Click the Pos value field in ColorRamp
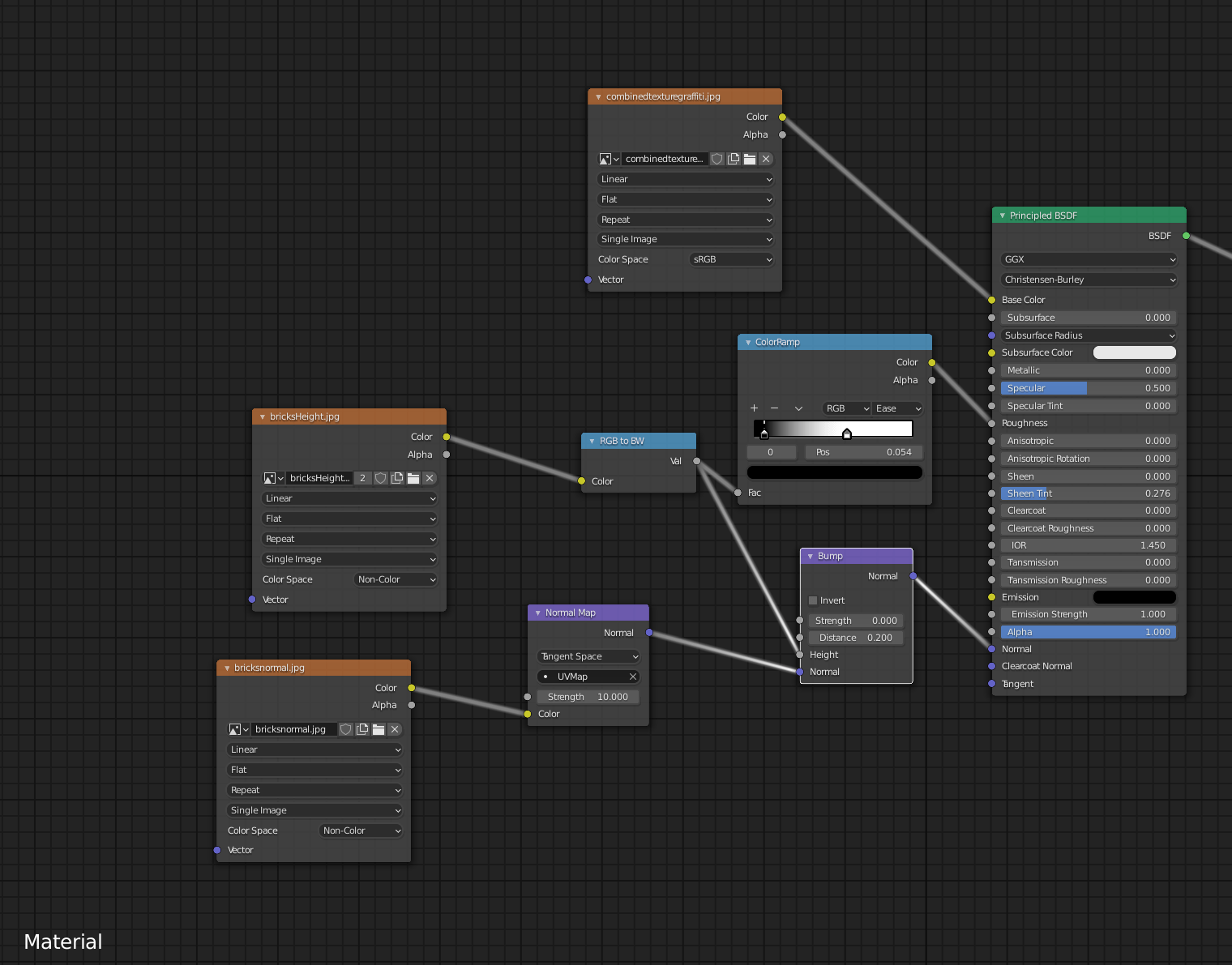Screen dimensions: 1232x965 click(x=863, y=452)
